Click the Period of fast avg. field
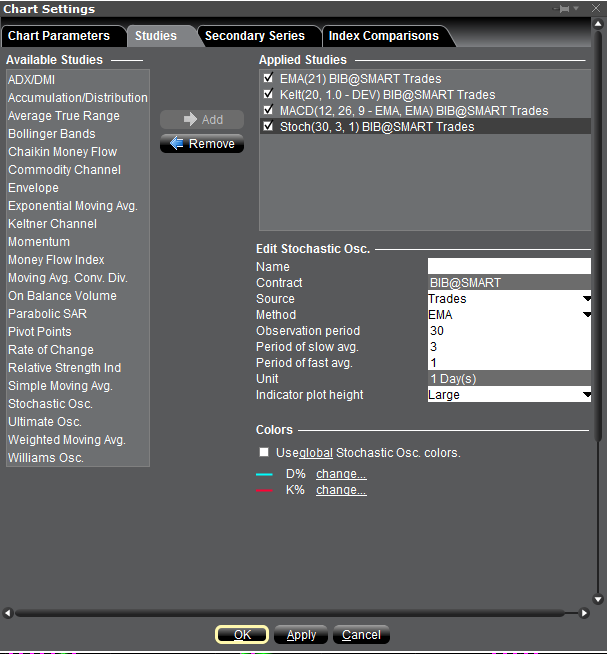This screenshot has height=654, width=607. 509,362
